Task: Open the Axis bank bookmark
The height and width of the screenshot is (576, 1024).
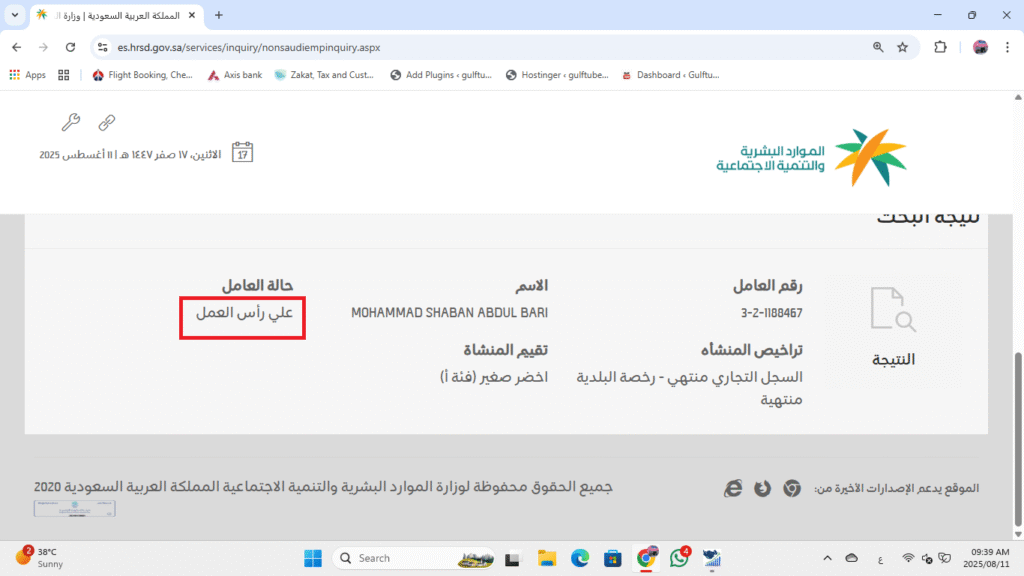Action: tap(235, 75)
